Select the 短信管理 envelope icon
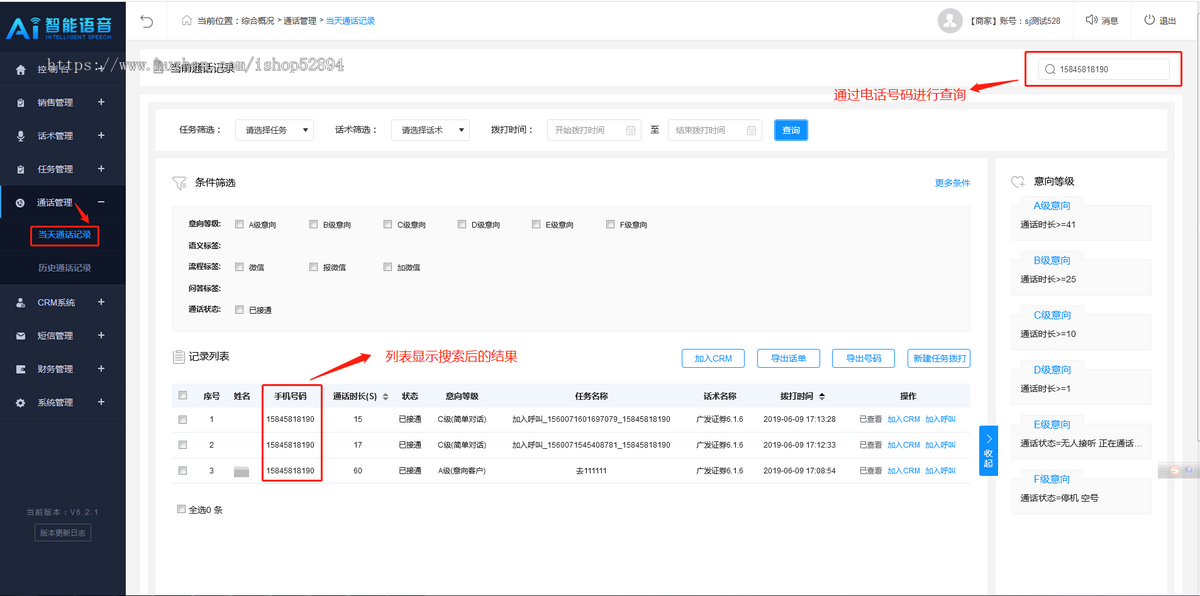Image resolution: width=1200 pixels, height=596 pixels. pos(21,336)
